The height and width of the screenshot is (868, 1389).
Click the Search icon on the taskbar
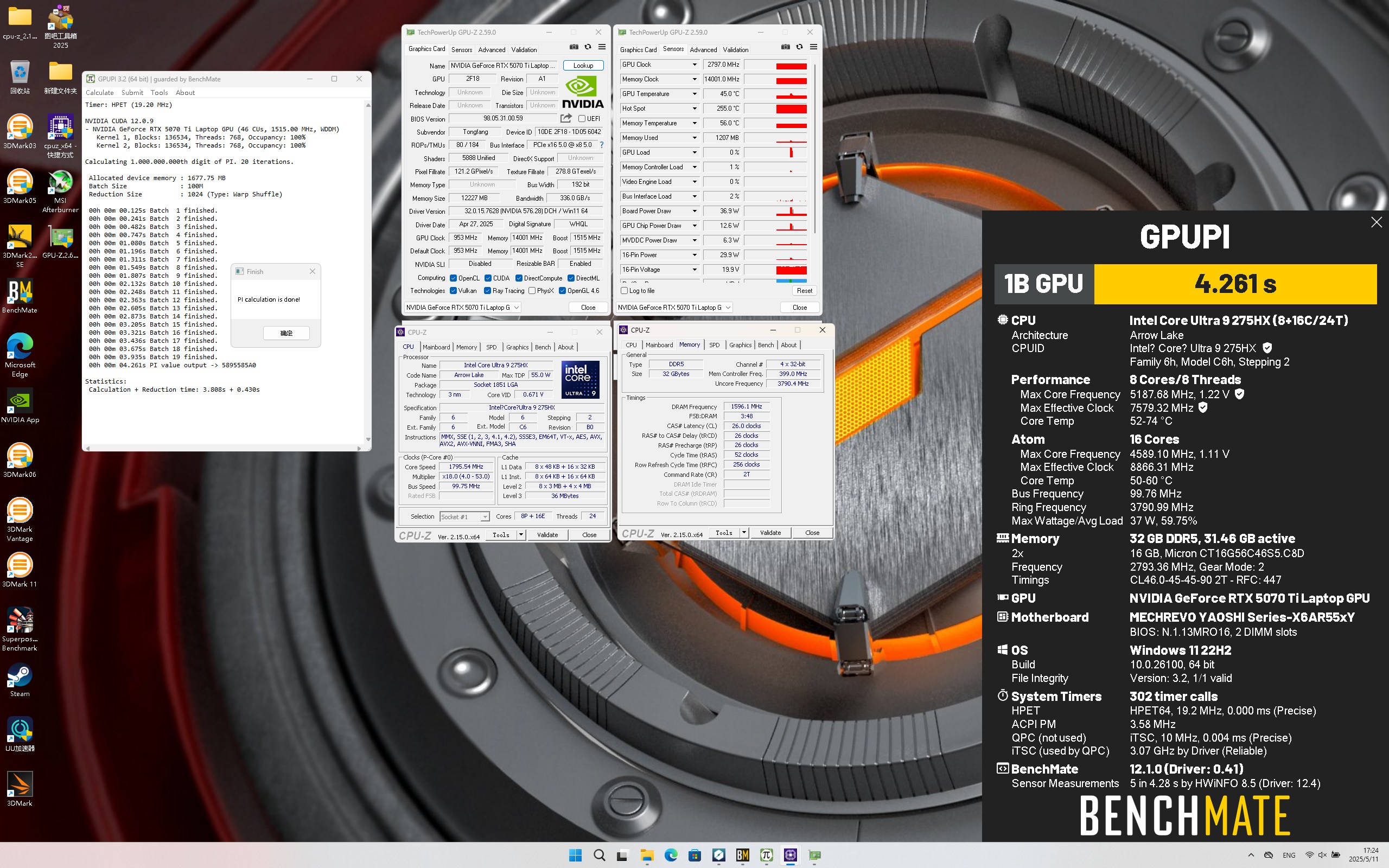pos(599,856)
